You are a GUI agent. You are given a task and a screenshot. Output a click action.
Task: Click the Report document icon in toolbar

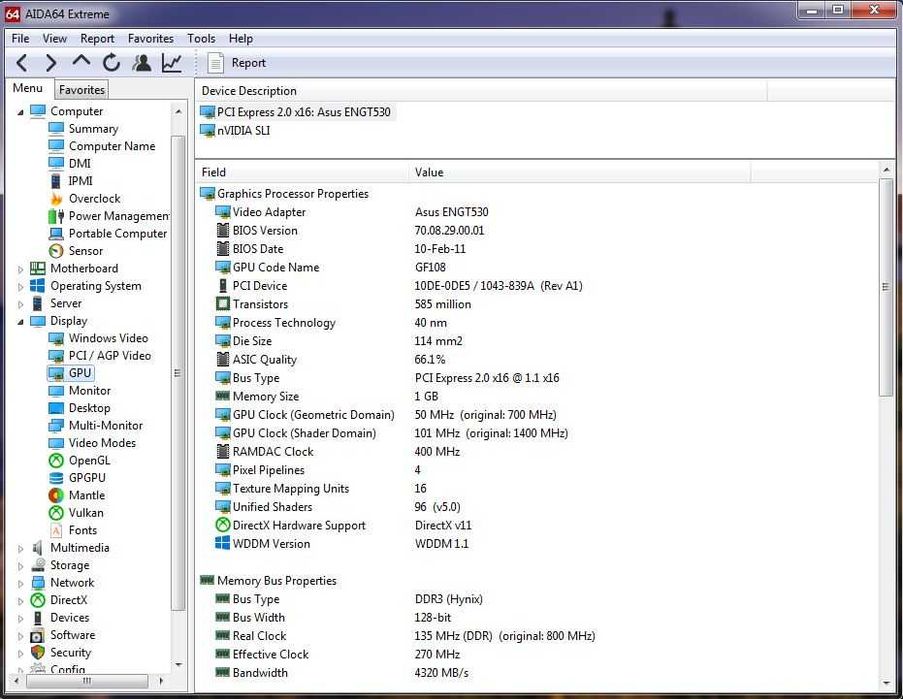(x=215, y=63)
